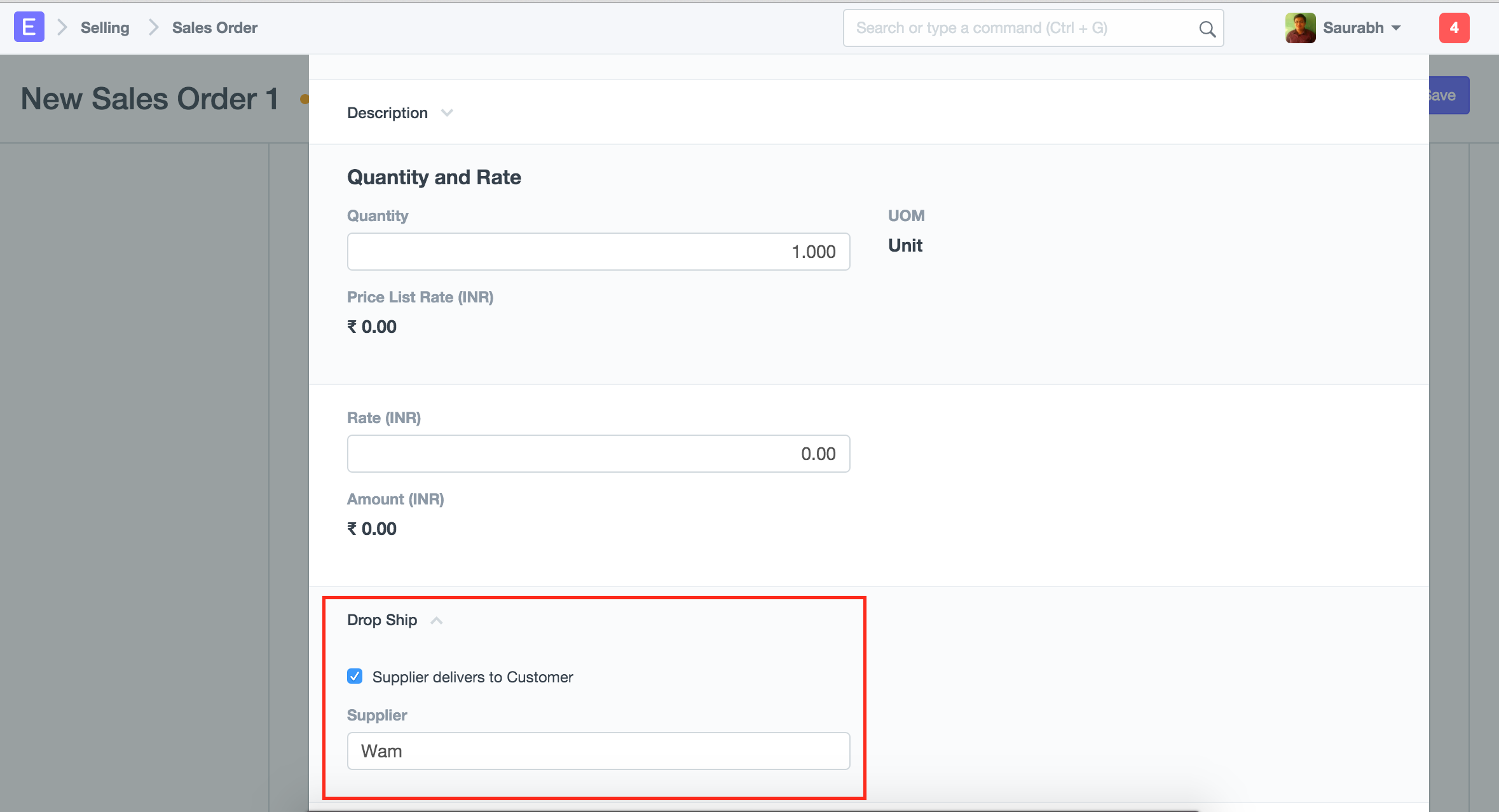Click the Description section label
The width and height of the screenshot is (1499, 812).
(x=387, y=113)
